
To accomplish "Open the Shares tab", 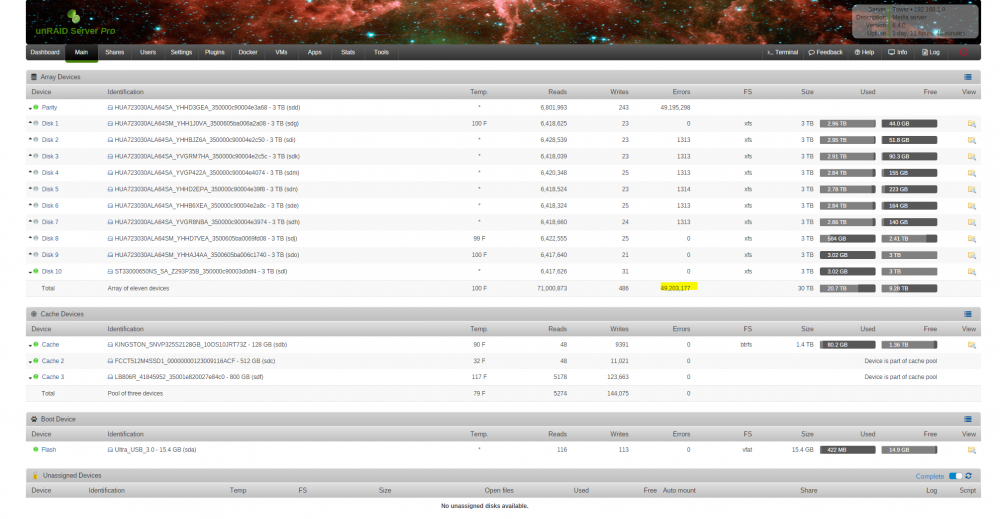I will 115,52.
